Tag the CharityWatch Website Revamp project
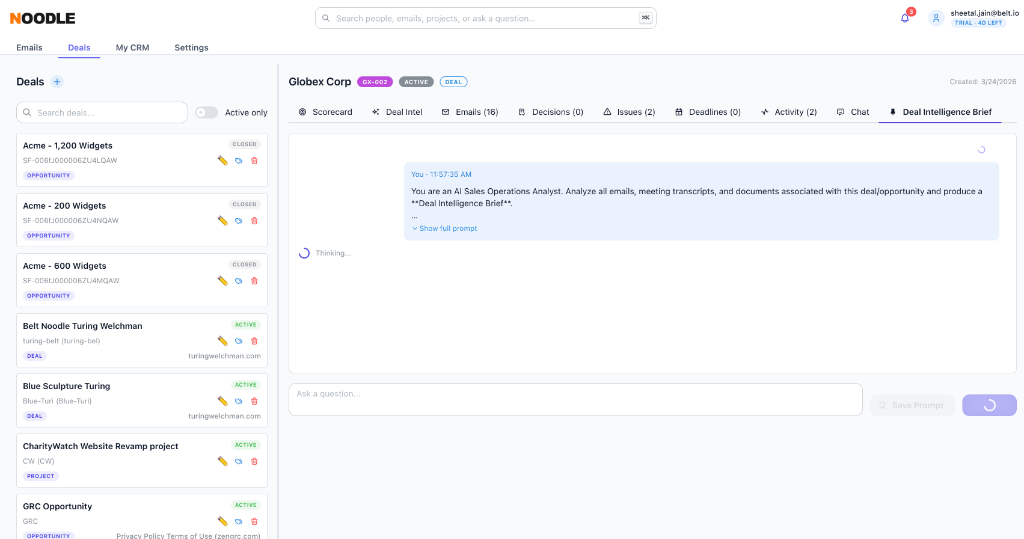 [x=238, y=461]
